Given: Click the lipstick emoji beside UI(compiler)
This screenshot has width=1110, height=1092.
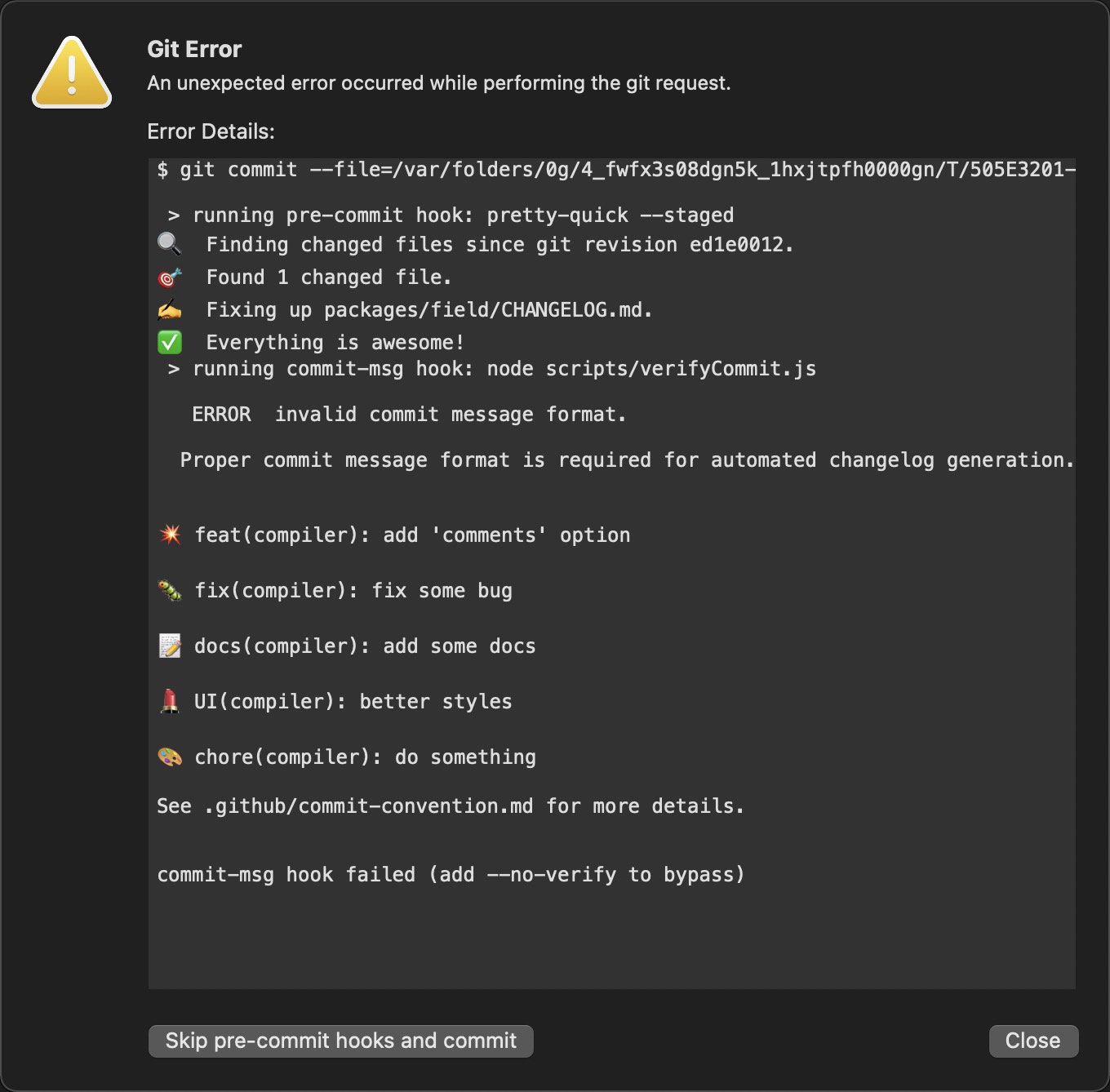Looking at the screenshot, I should pos(170,701).
